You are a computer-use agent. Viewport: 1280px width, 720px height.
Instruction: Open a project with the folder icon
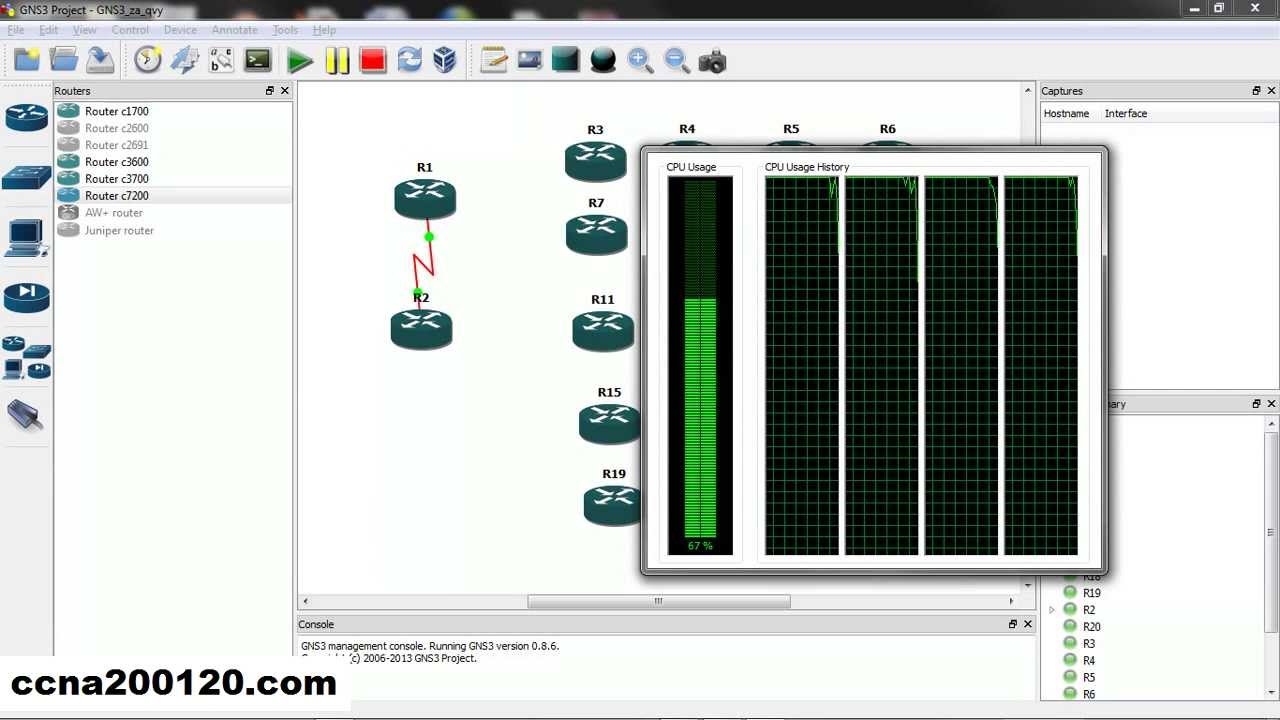[x=64, y=60]
